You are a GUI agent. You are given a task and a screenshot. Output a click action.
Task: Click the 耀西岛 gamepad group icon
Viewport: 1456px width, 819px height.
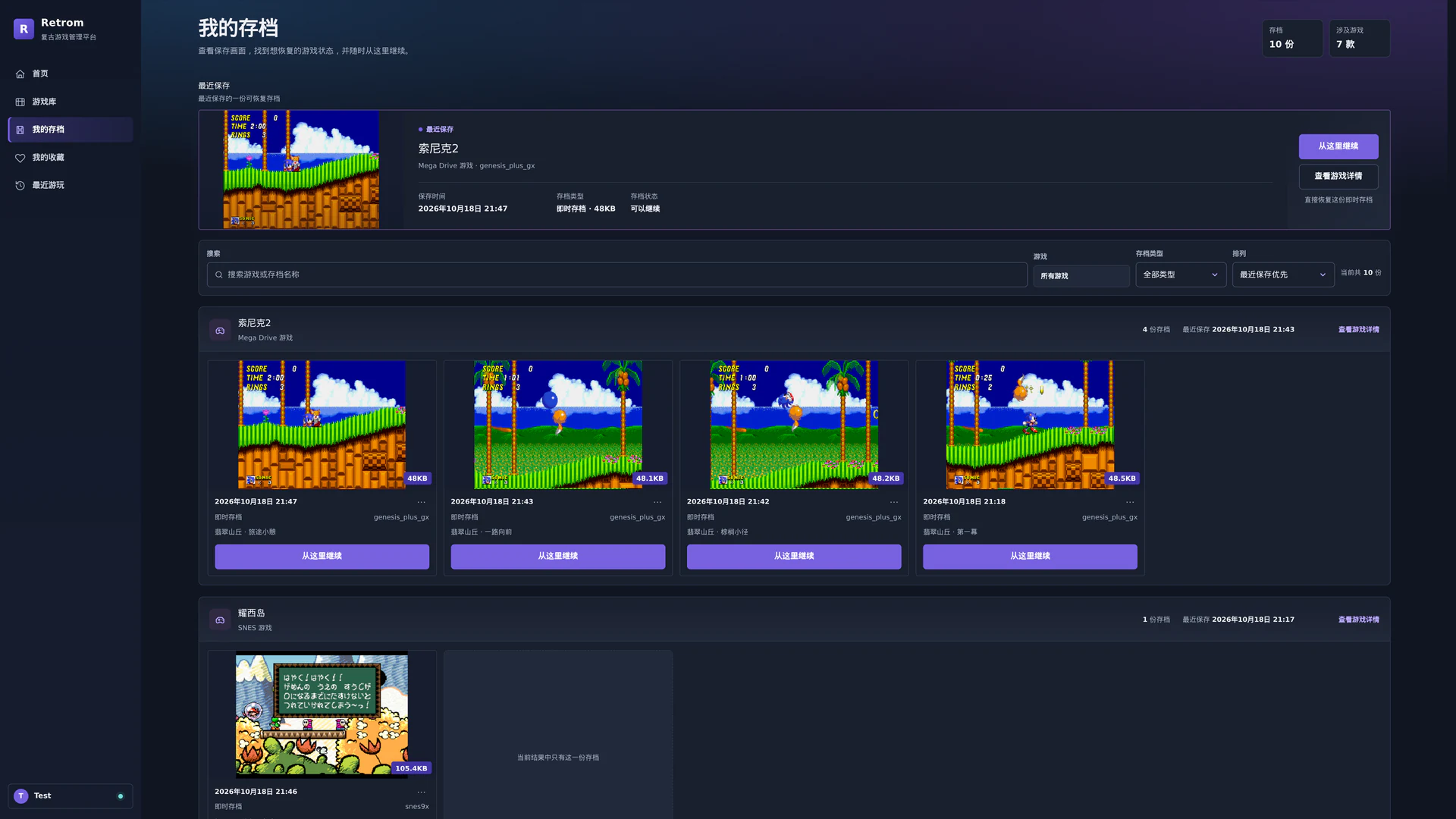[220, 620]
